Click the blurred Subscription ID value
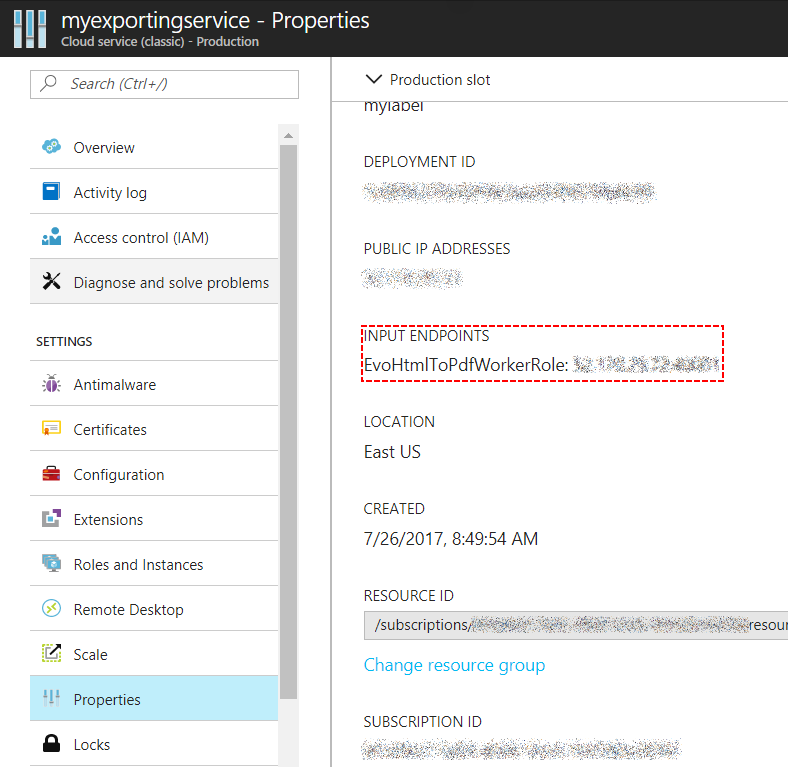 pos(521,749)
